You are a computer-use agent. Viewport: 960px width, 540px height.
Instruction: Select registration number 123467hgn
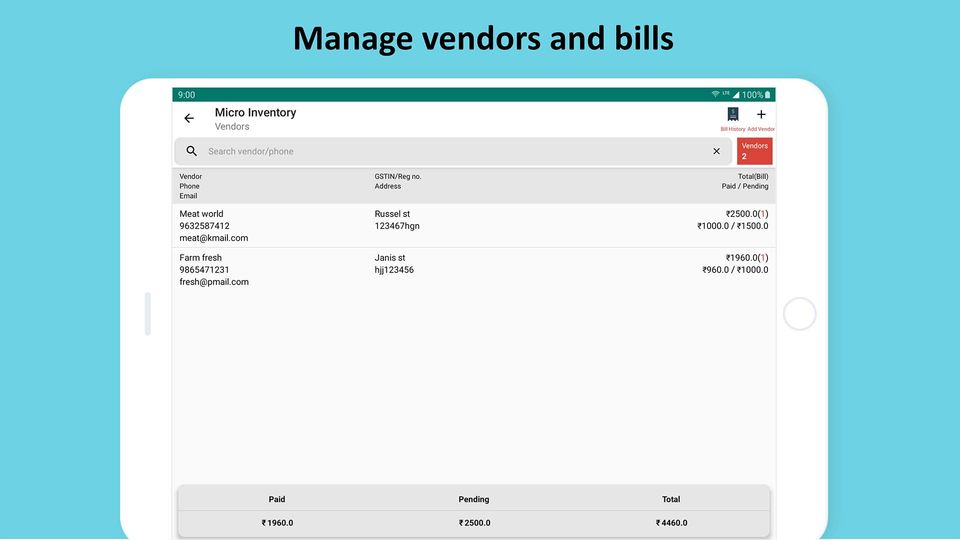[x=397, y=226]
